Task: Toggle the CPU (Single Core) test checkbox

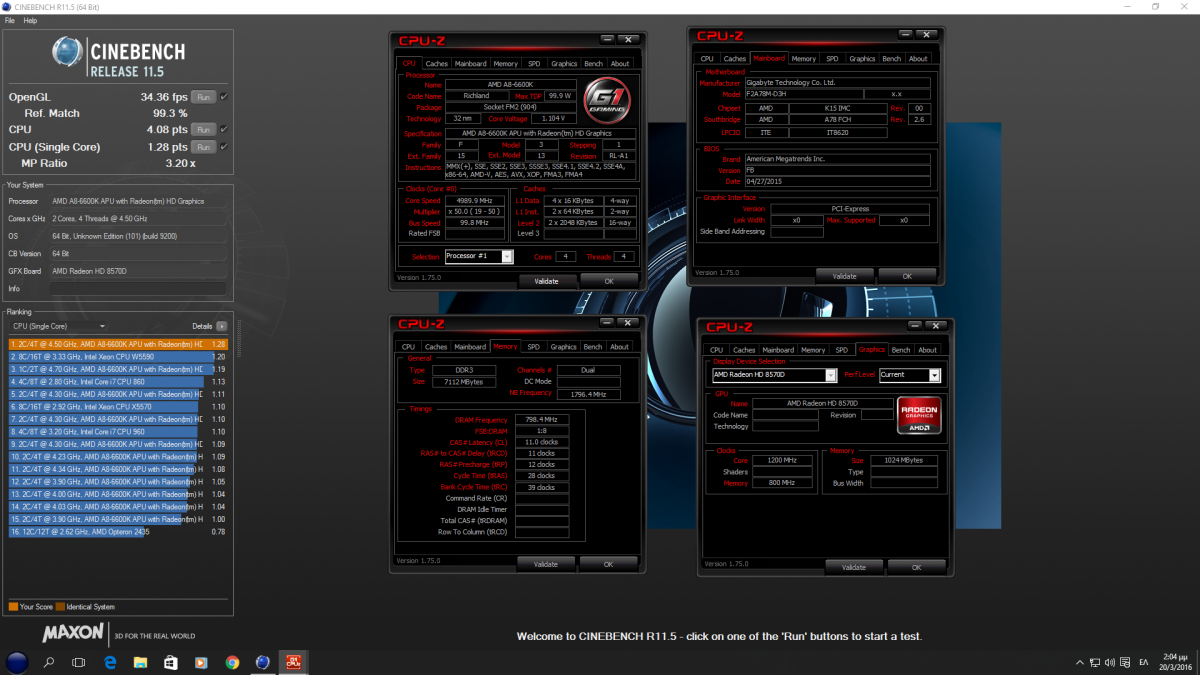Action: (x=223, y=147)
